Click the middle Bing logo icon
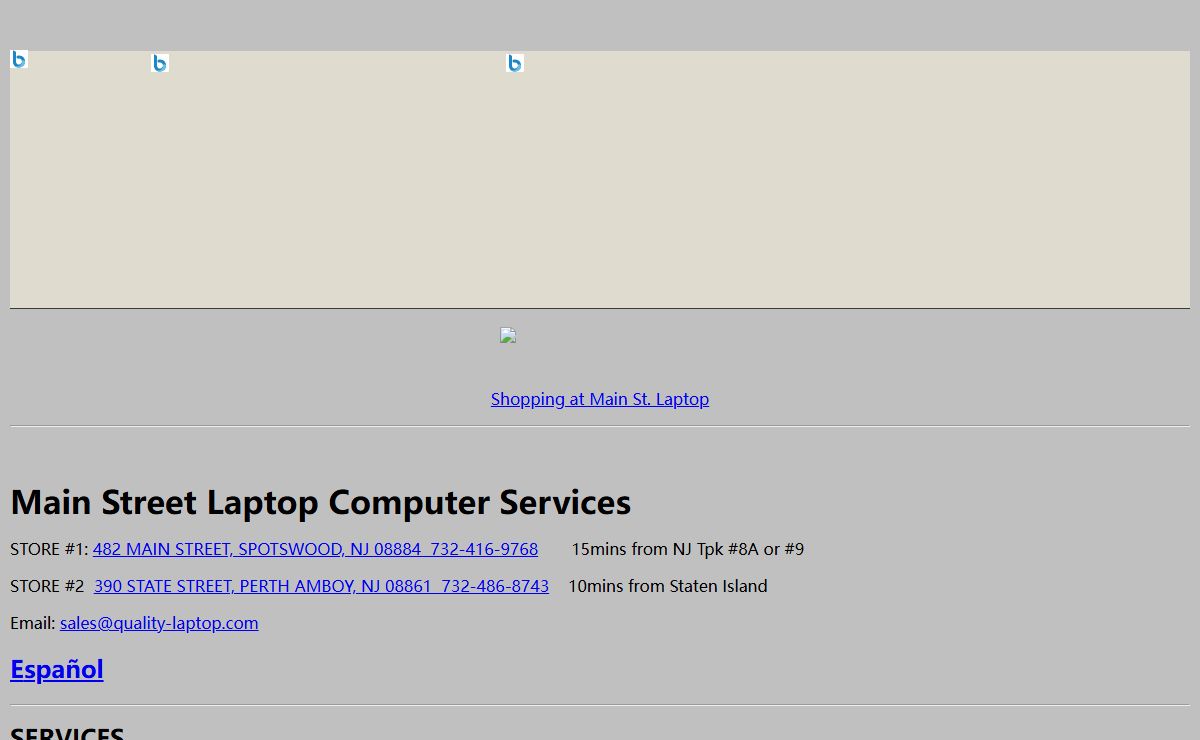Image resolution: width=1200 pixels, height=740 pixels. coord(160,63)
